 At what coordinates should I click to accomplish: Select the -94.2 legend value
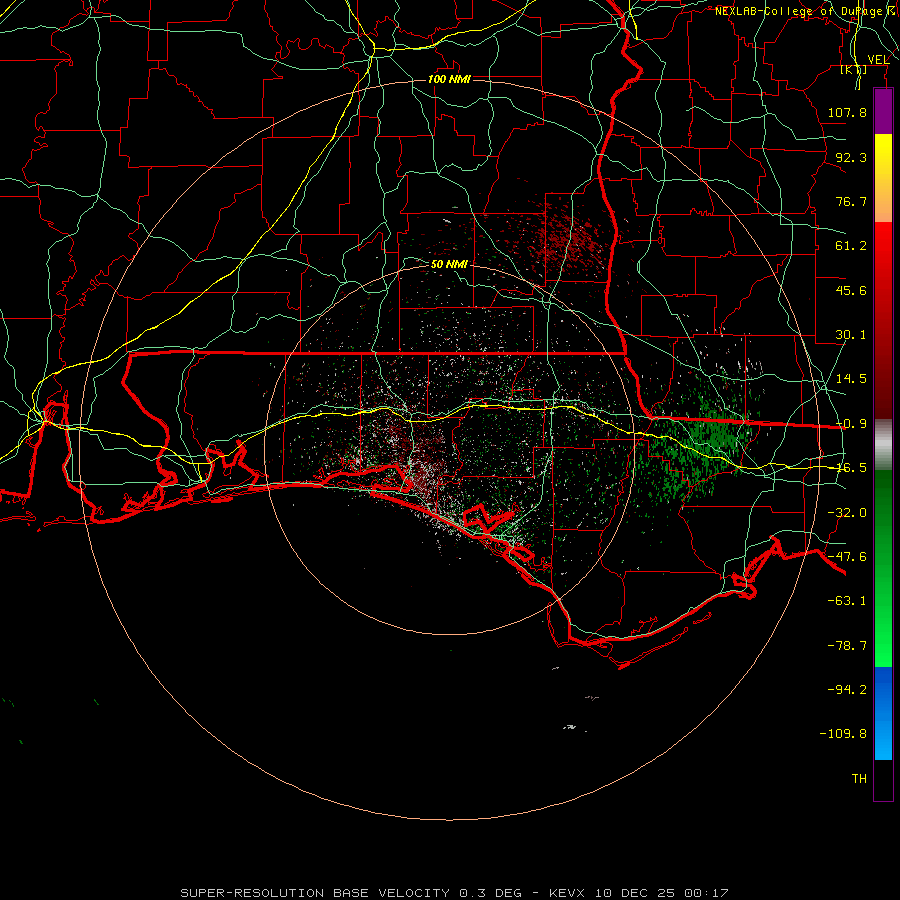[847, 690]
